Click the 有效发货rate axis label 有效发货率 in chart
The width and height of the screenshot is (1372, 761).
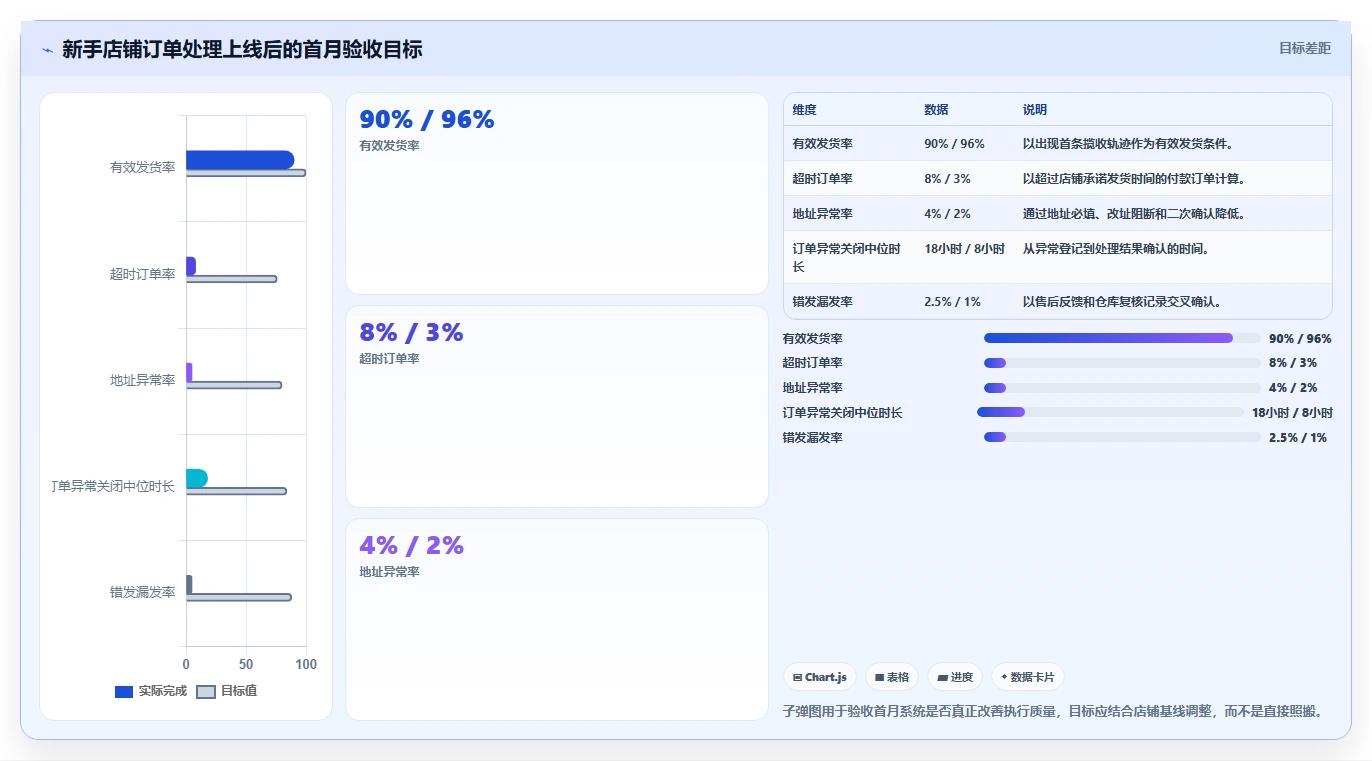(143, 168)
